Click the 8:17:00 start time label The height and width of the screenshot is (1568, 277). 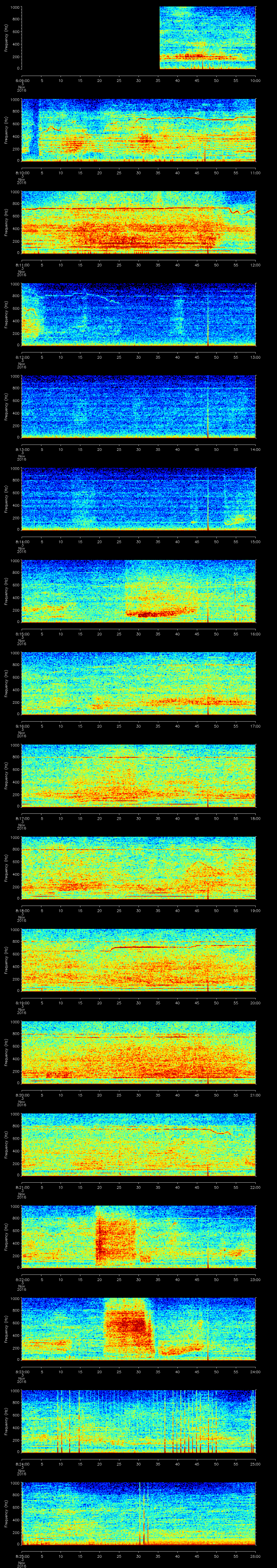coord(22,818)
